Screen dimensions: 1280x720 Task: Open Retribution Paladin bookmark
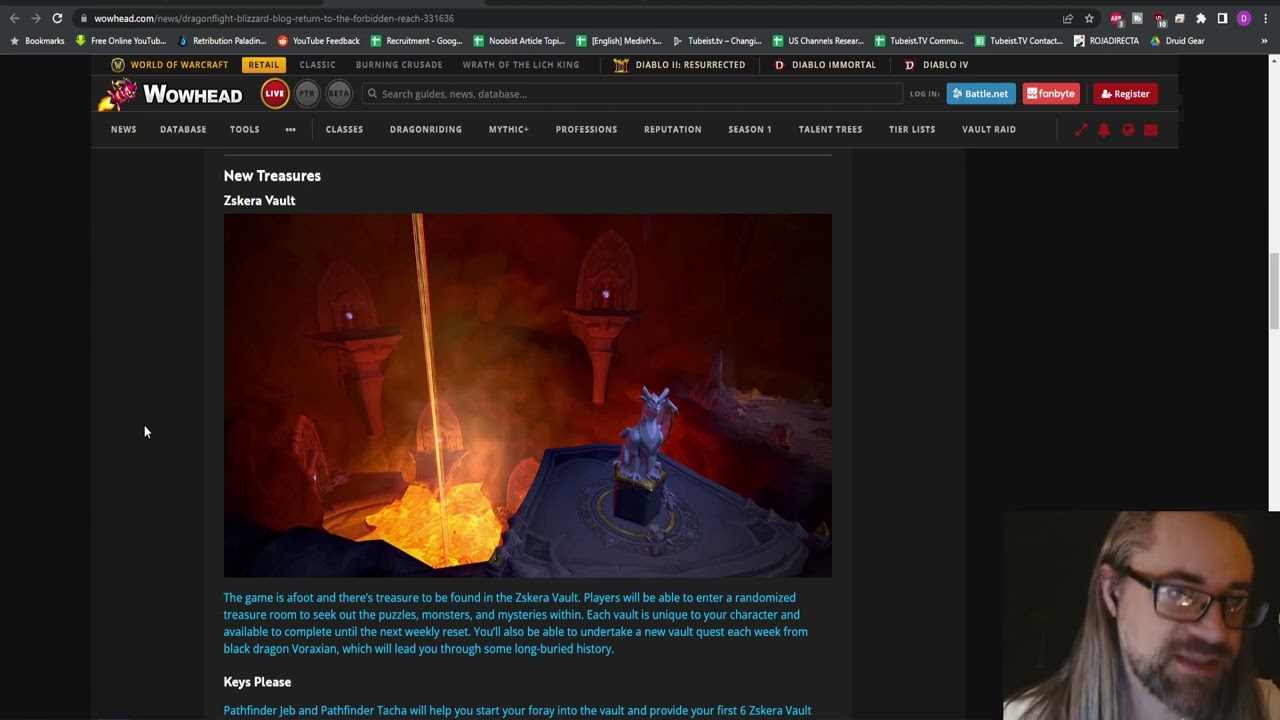point(222,41)
